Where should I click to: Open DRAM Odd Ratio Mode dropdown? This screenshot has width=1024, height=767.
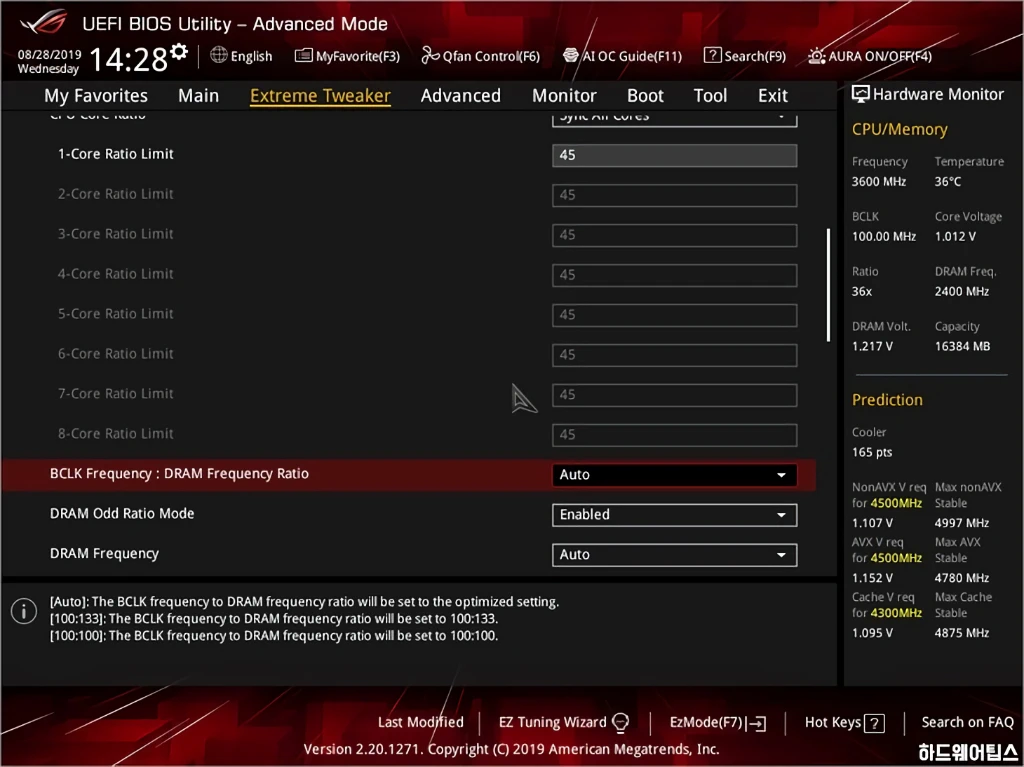pyautogui.click(x=674, y=515)
